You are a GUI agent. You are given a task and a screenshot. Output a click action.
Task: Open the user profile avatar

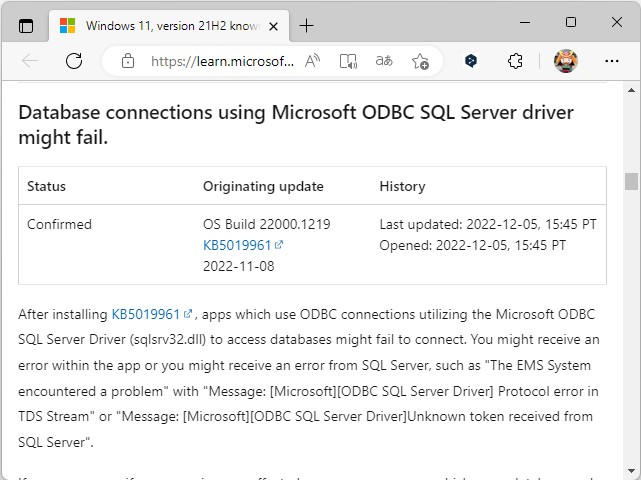(x=566, y=61)
